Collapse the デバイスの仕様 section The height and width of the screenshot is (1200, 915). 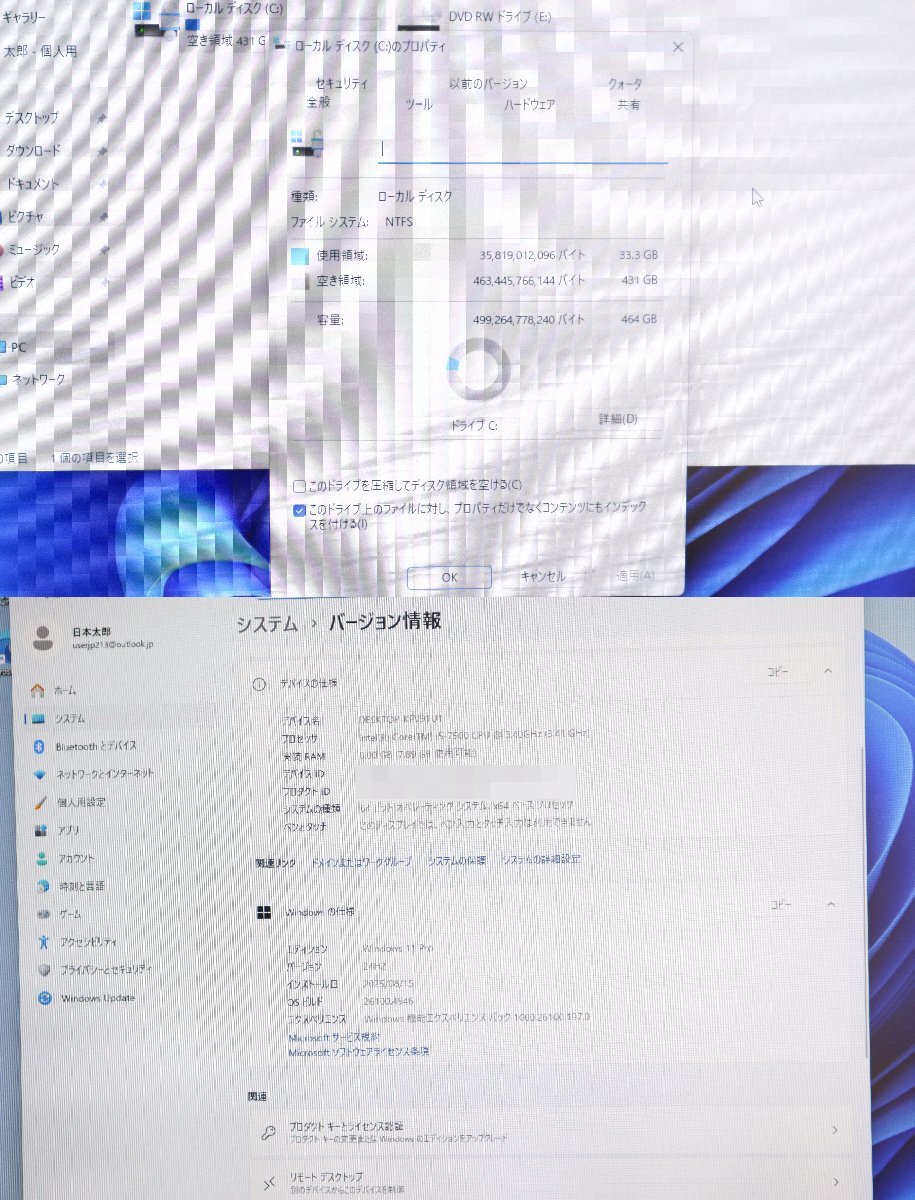[x=828, y=671]
